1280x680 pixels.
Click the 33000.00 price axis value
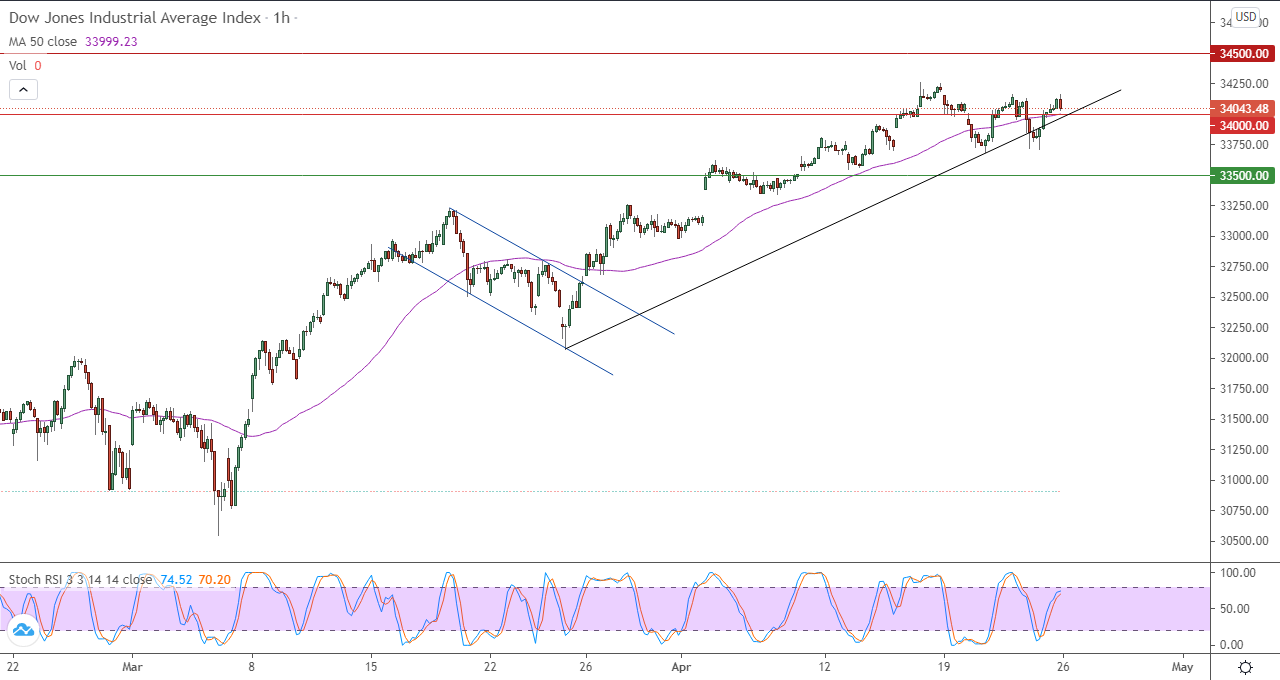click(1243, 236)
